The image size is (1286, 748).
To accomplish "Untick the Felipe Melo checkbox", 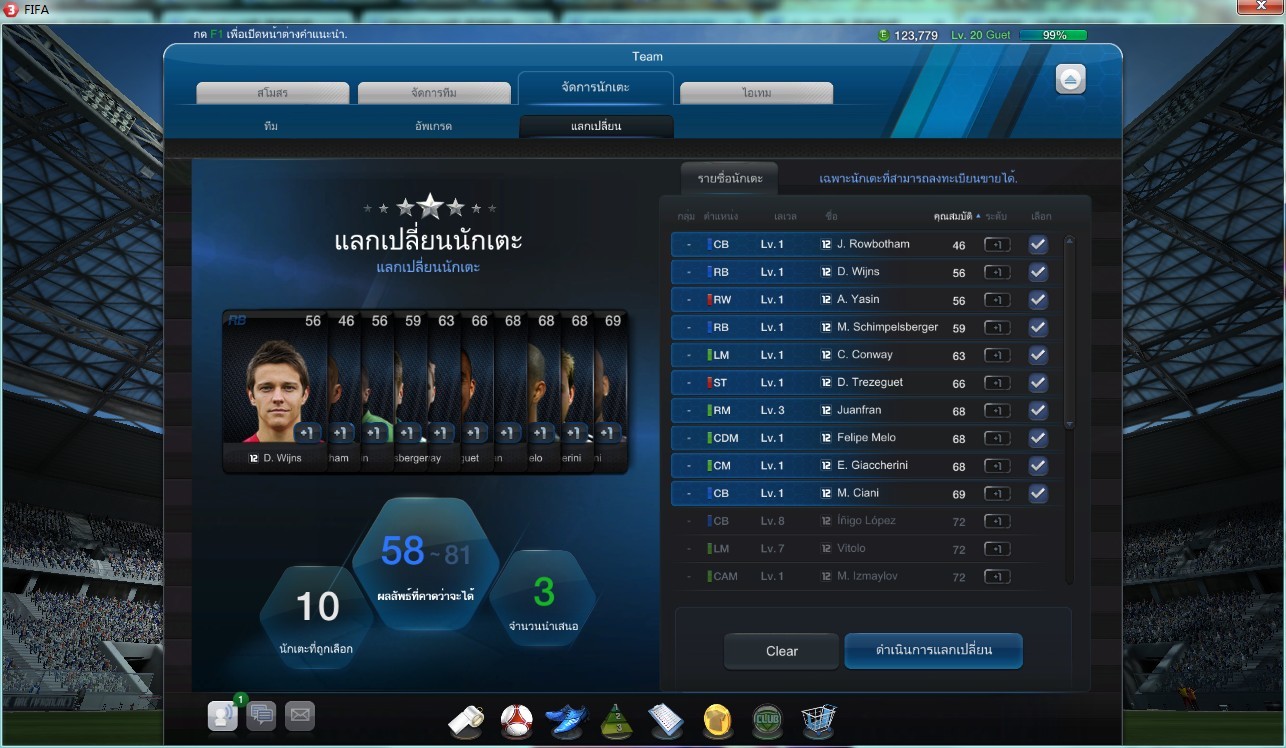I will 1038,438.
